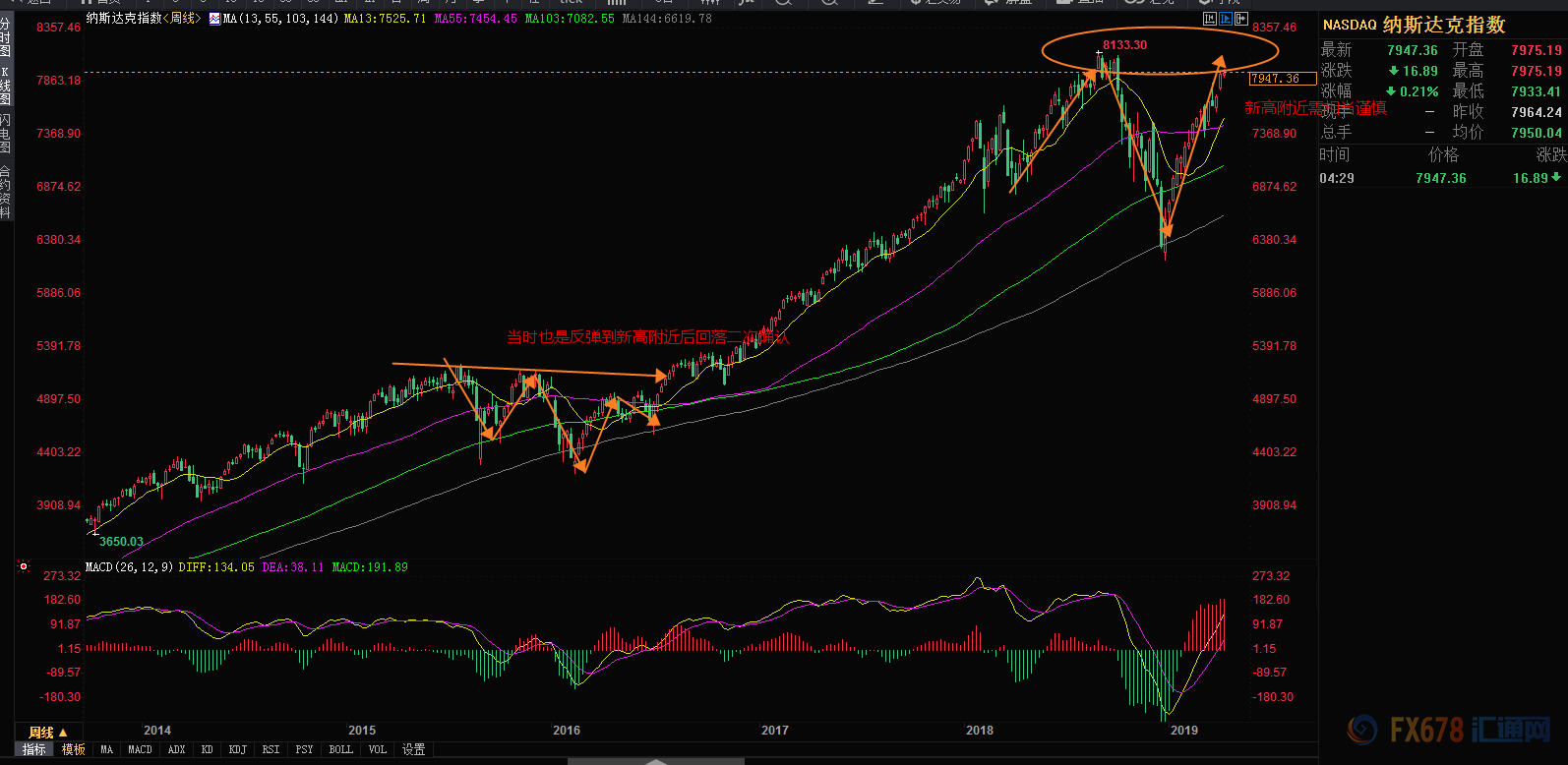Open the 闪电图 sidebar view

(x=6, y=134)
